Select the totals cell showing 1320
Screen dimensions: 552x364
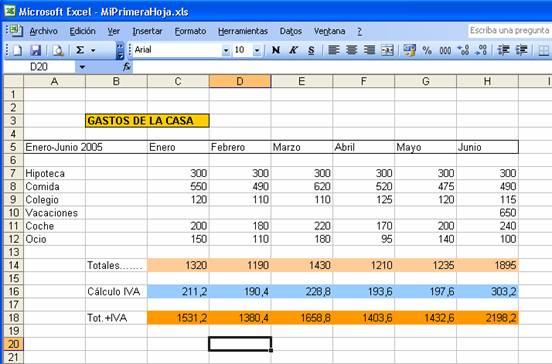click(x=178, y=265)
